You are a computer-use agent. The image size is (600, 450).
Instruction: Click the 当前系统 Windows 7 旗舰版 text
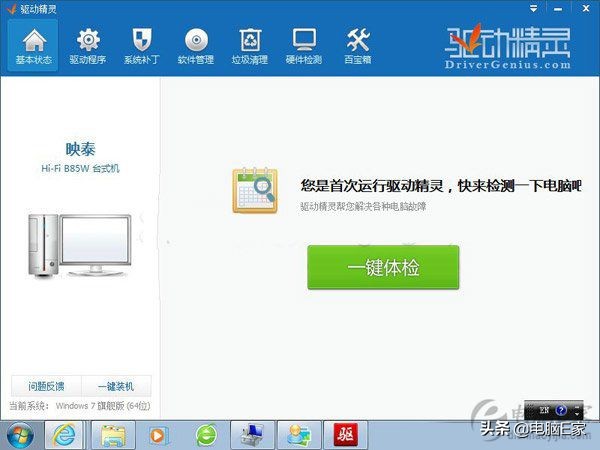coord(80,406)
